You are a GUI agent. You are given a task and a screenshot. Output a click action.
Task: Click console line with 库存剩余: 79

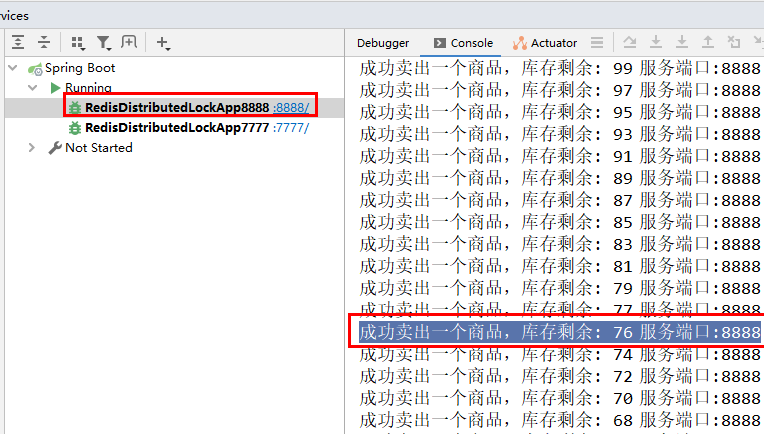click(x=560, y=288)
